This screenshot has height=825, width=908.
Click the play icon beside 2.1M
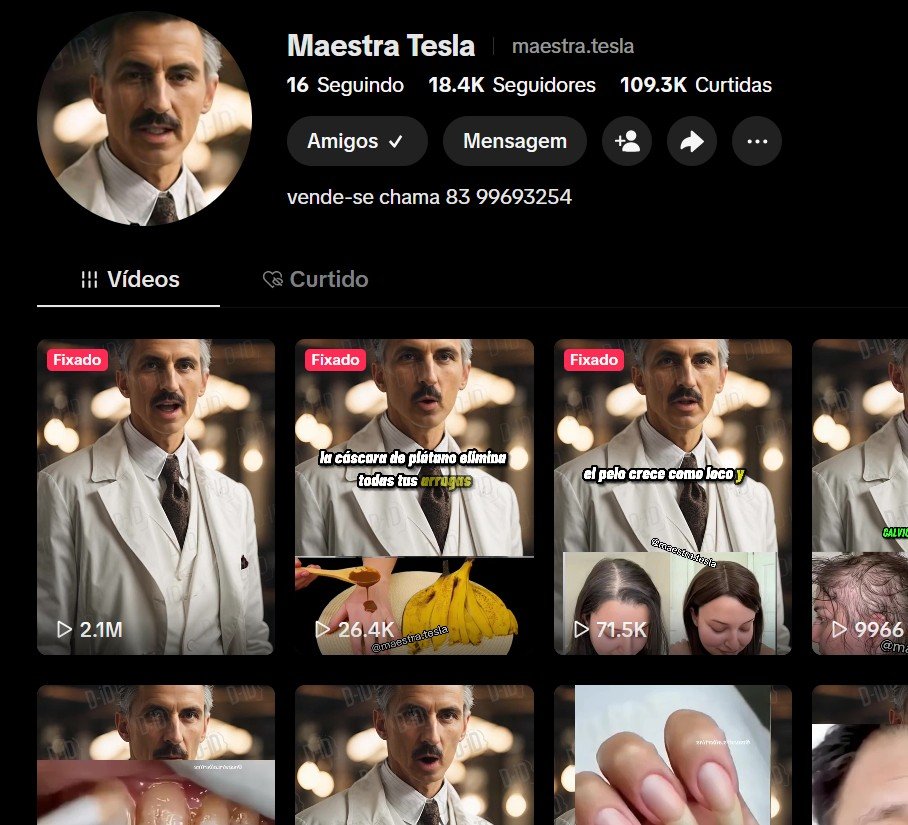(x=64, y=630)
